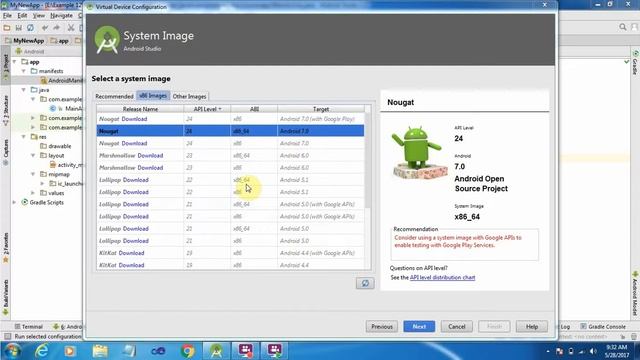Download Nougat x86 image with Google Play
The image size is (640, 360).
pyautogui.click(x=134, y=119)
